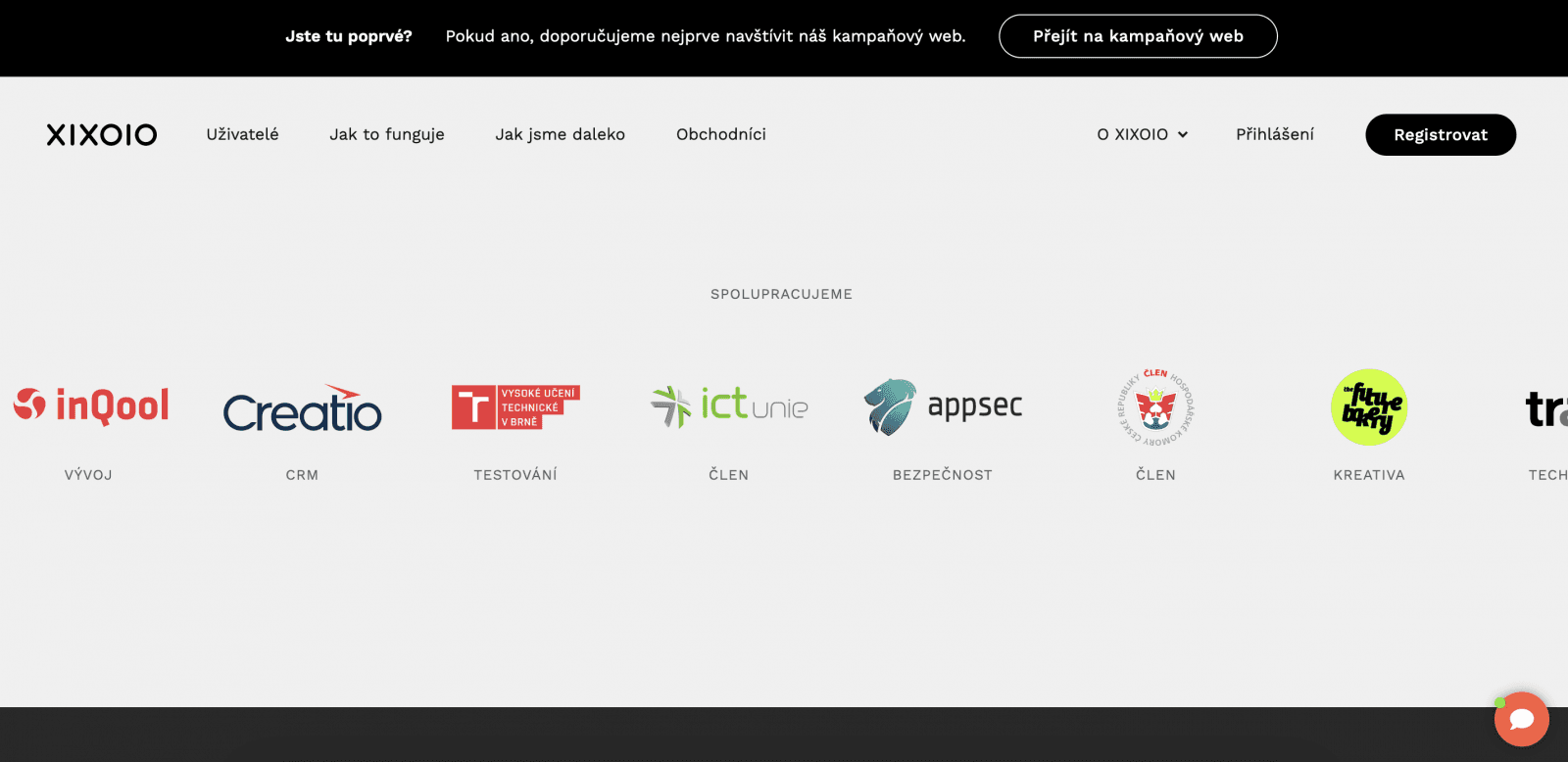Click the KREATIVA label
This screenshot has width=1568, height=762.
[x=1369, y=475]
